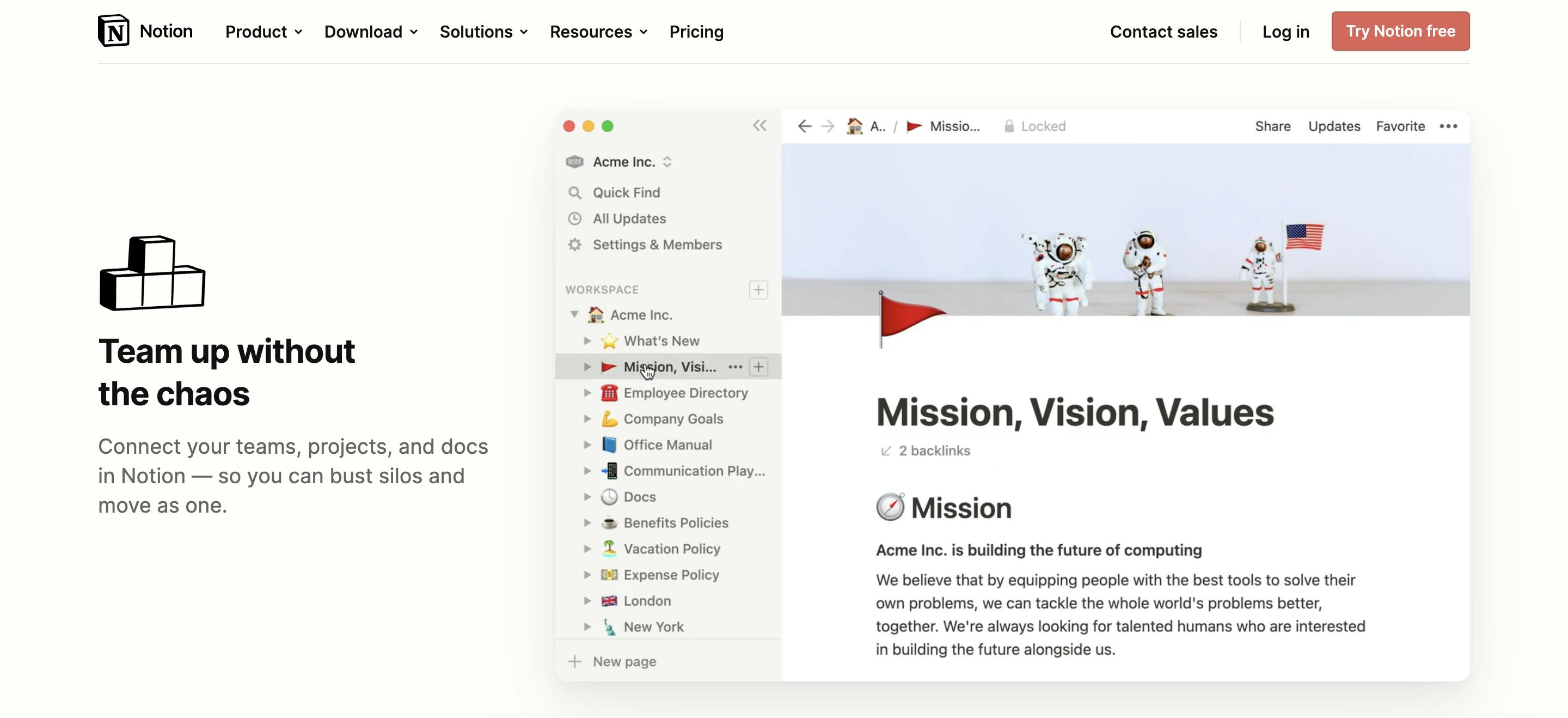
Task: Click the forward arrow in page header
Action: [827, 126]
